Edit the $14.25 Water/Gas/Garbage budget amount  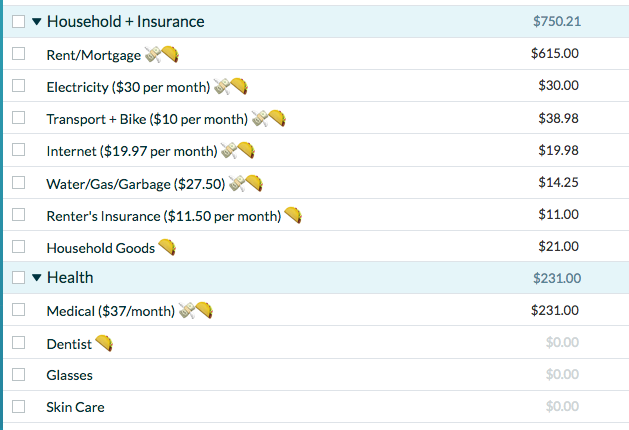[x=558, y=183]
